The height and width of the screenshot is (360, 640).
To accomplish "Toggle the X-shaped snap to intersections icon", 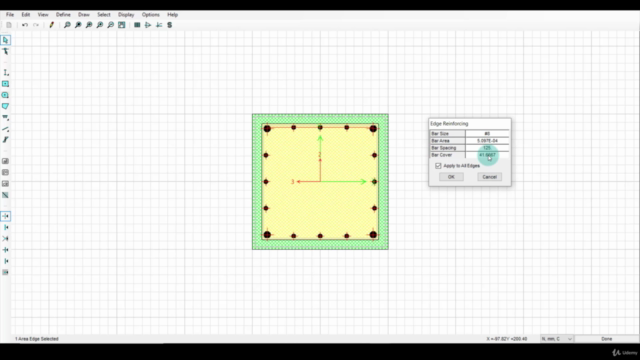I will click(x=5, y=238).
